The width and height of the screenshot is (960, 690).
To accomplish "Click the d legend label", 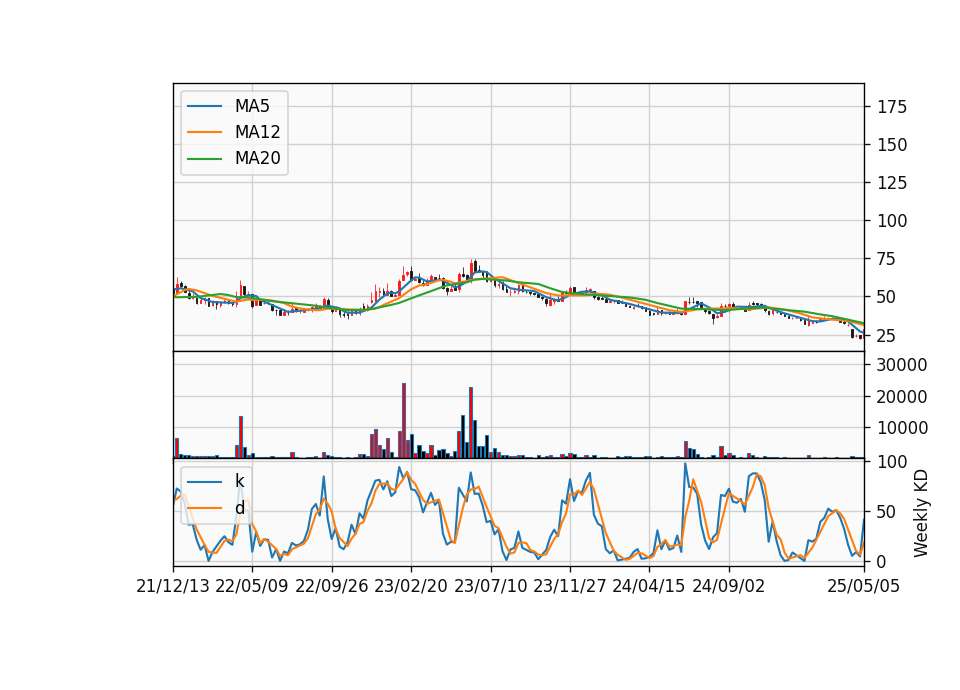I will coord(239,508).
